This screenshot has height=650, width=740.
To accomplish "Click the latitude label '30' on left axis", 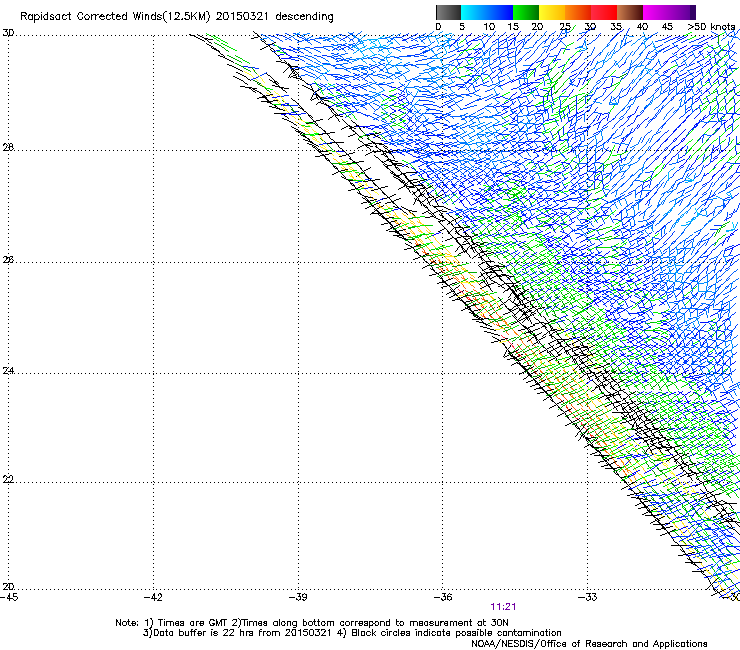I will 8,33.
